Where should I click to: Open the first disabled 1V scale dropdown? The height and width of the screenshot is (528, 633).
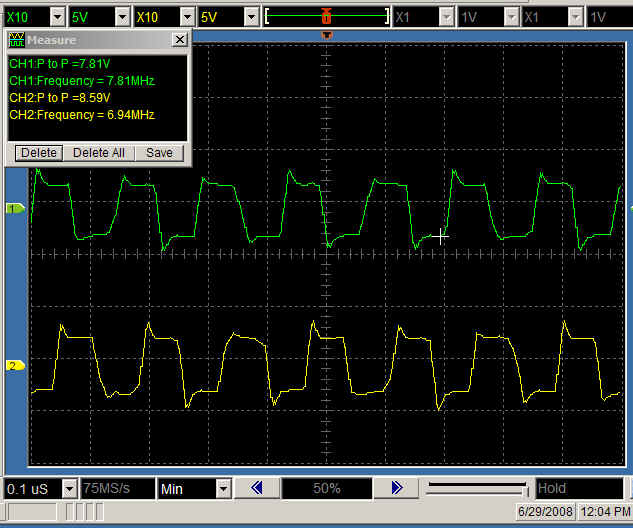click(x=511, y=17)
